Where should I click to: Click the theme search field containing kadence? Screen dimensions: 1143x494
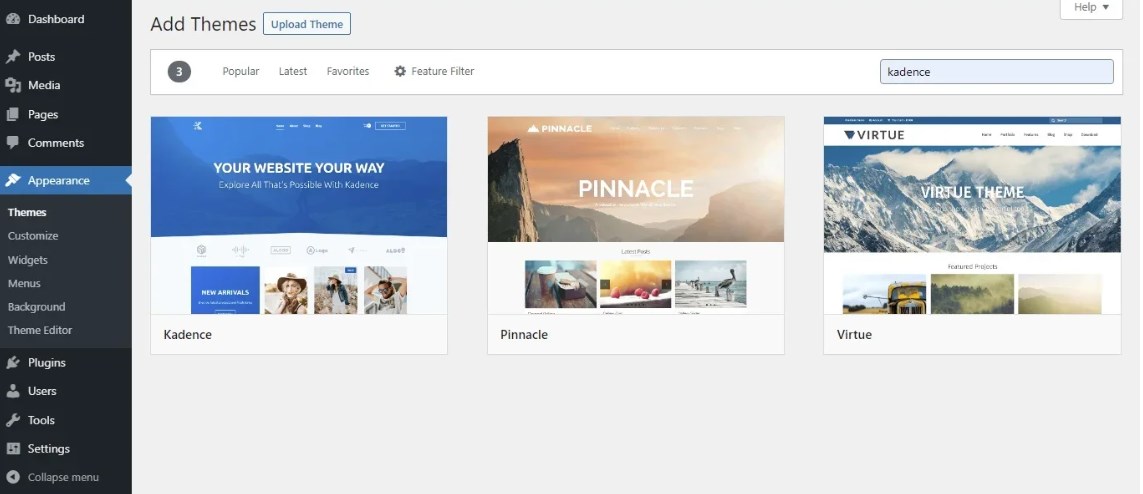click(x=996, y=71)
